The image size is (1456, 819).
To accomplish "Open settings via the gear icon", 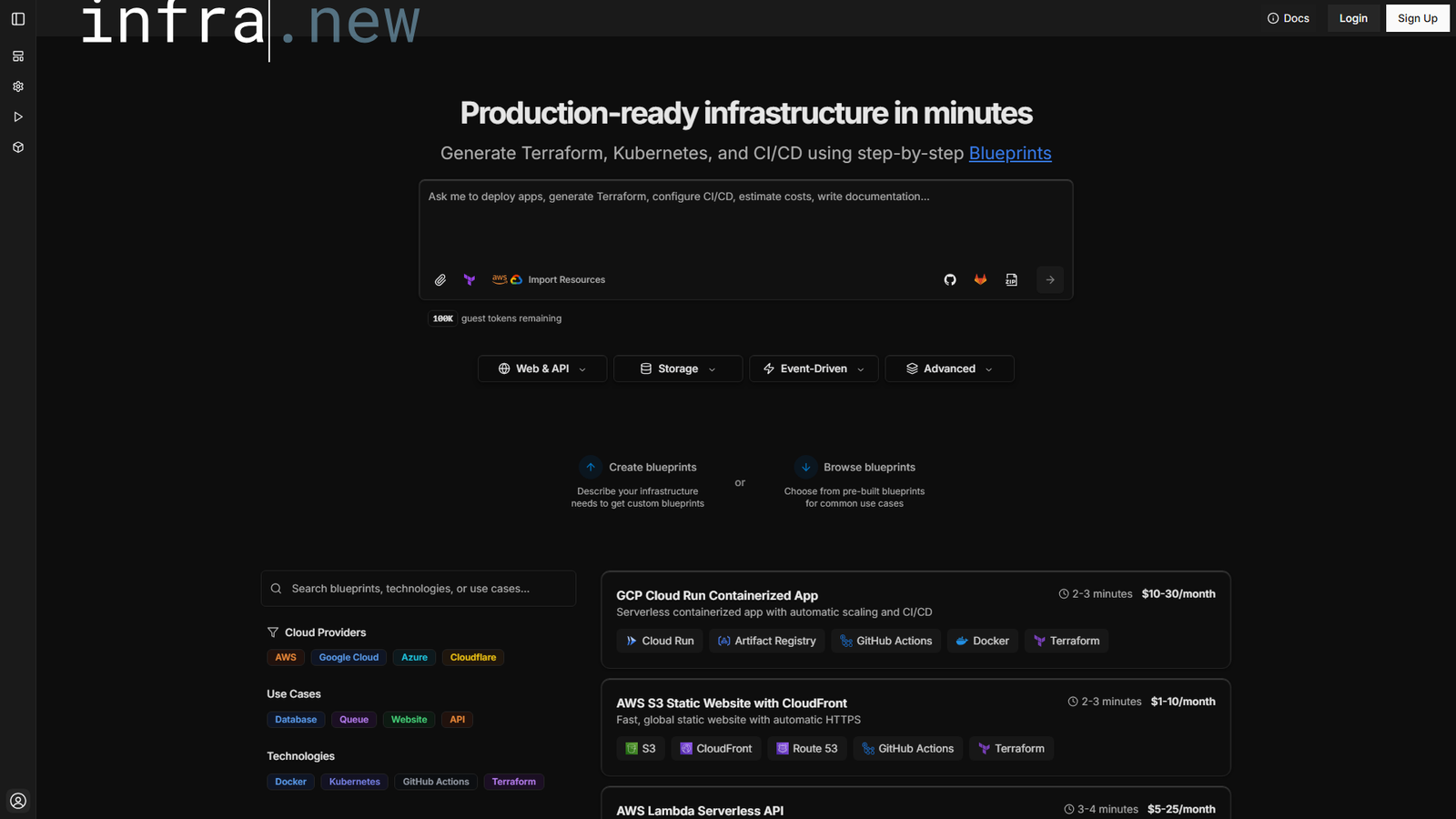I will (x=17, y=86).
